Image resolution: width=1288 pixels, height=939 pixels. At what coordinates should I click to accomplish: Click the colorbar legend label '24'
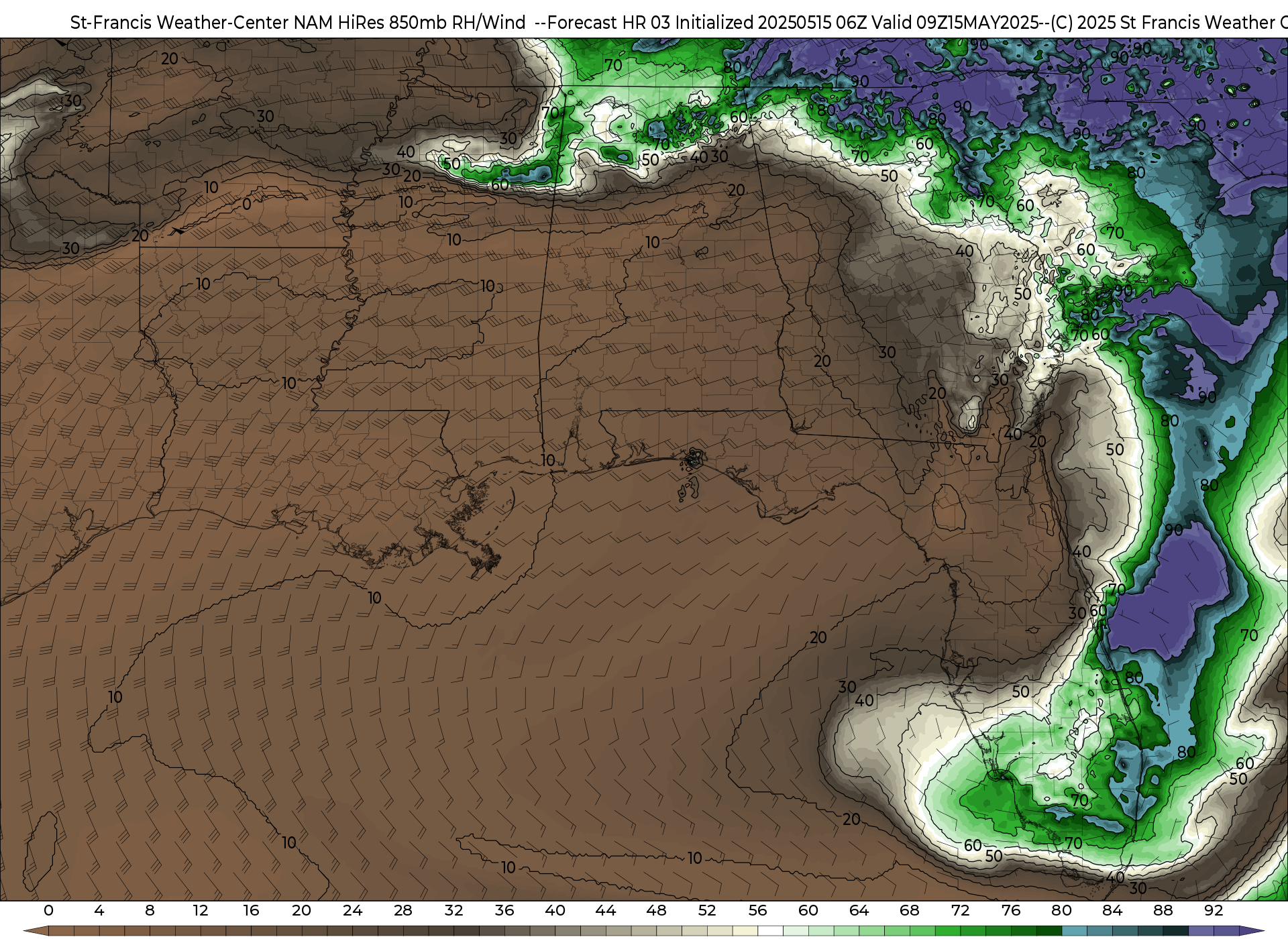(352, 910)
